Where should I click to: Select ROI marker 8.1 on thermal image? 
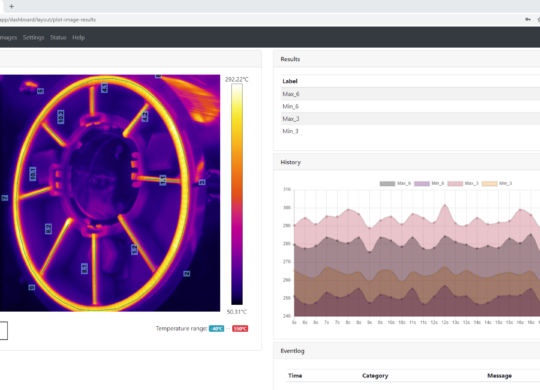pyautogui.click(x=84, y=268)
